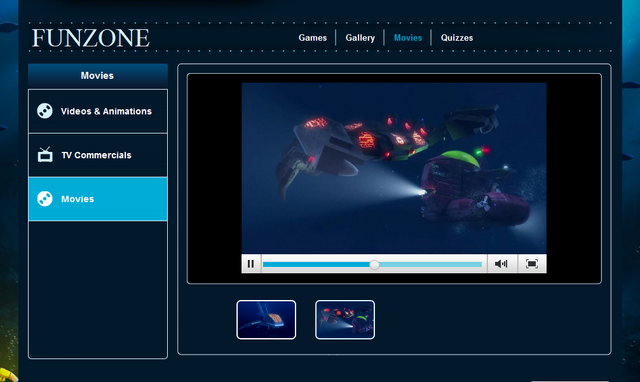Select the Movies tab in top navigation

pyautogui.click(x=408, y=38)
